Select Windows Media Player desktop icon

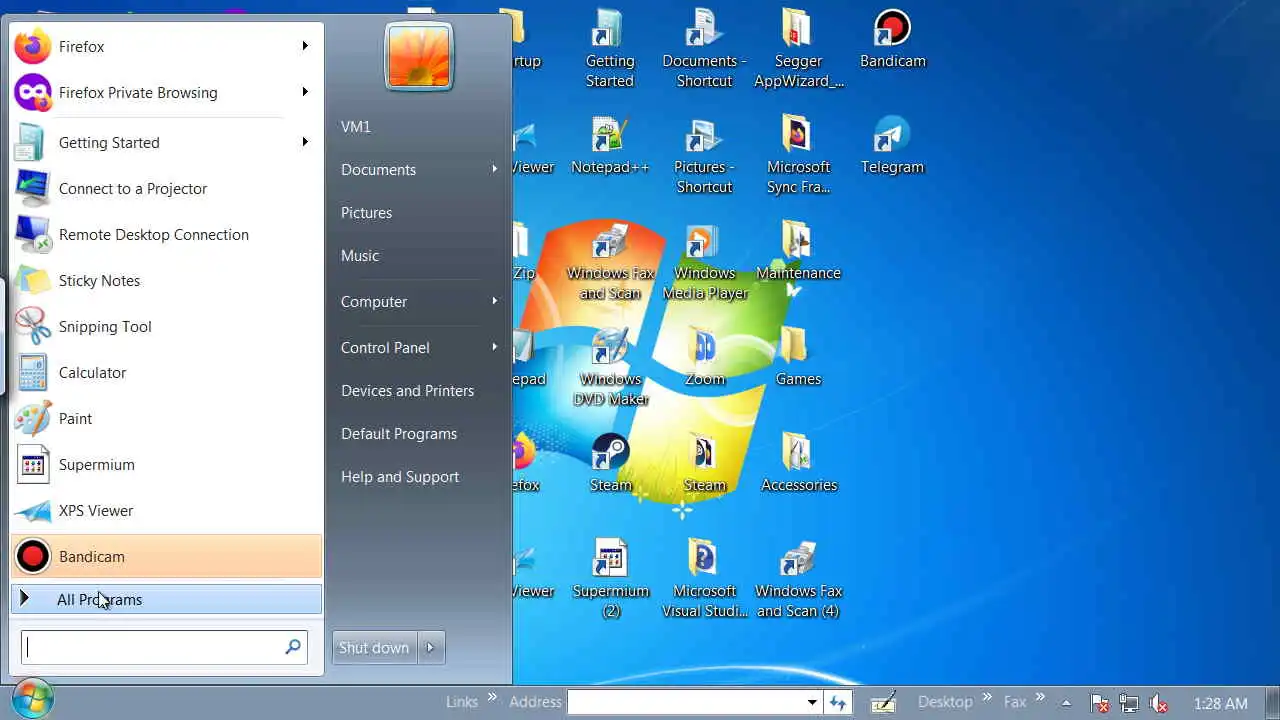tap(704, 261)
